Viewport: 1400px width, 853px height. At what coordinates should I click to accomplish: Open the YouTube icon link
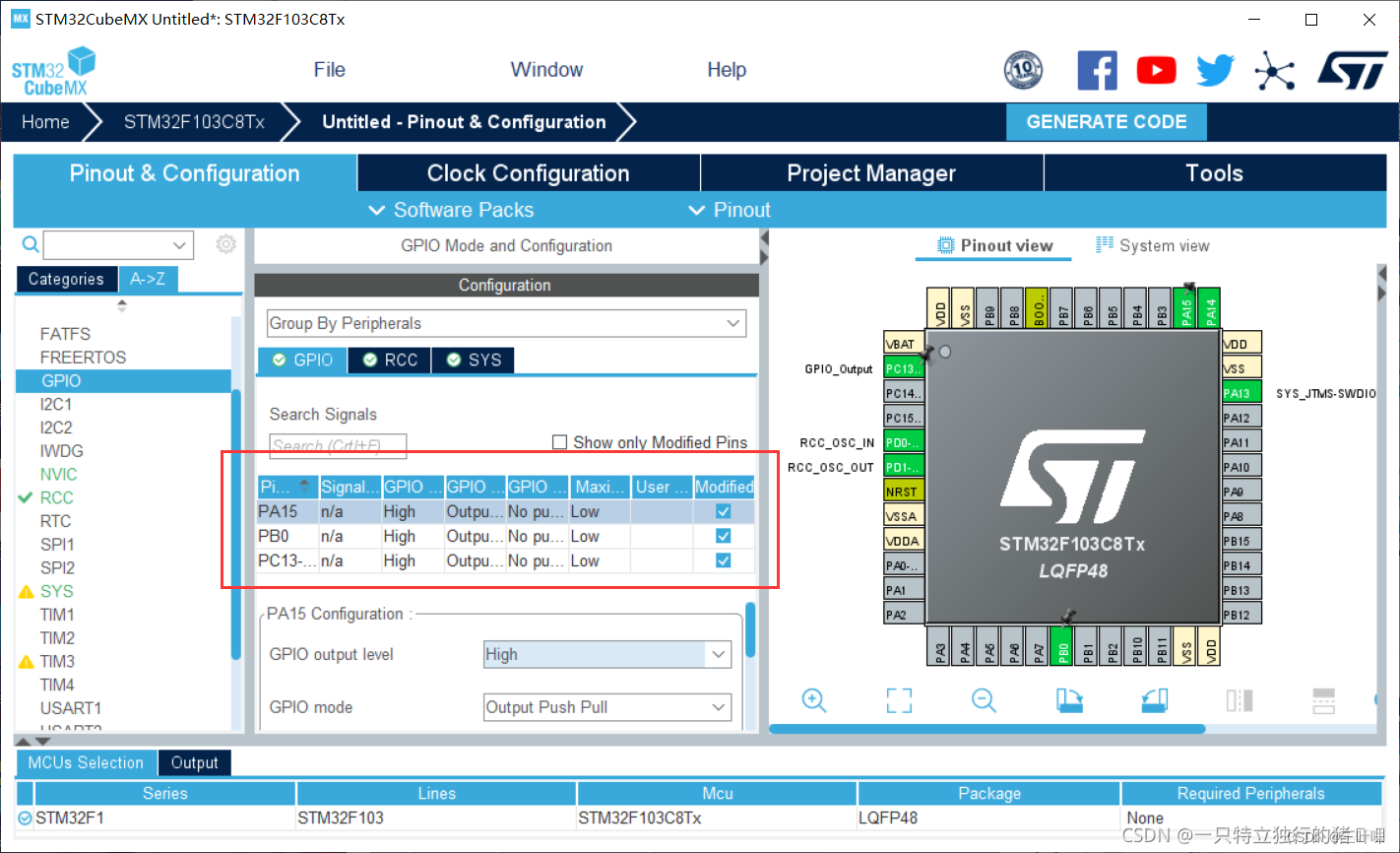(1156, 71)
